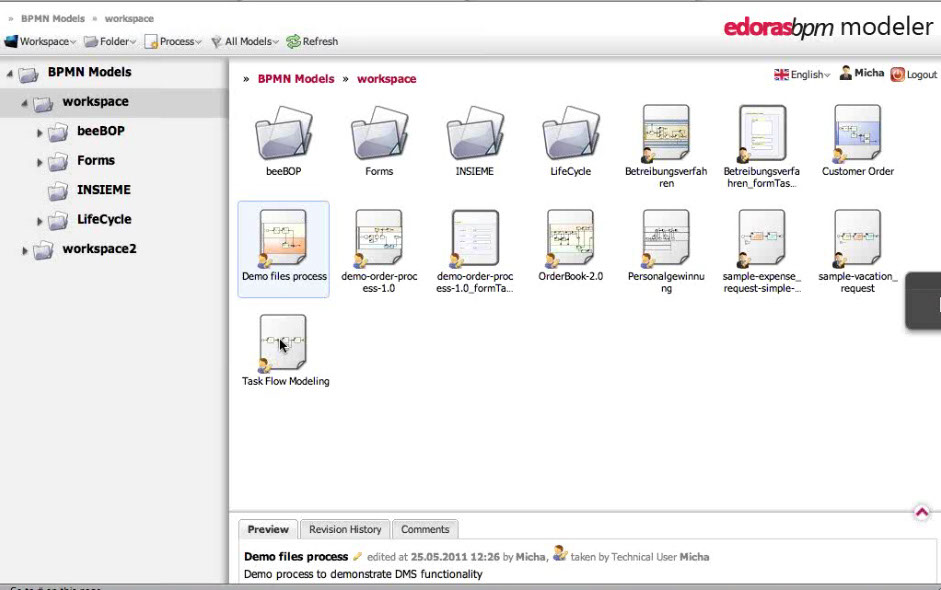
Task: Select the sample-vacation_request model icon
Action: pyautogui.click(x=857, y=238)
